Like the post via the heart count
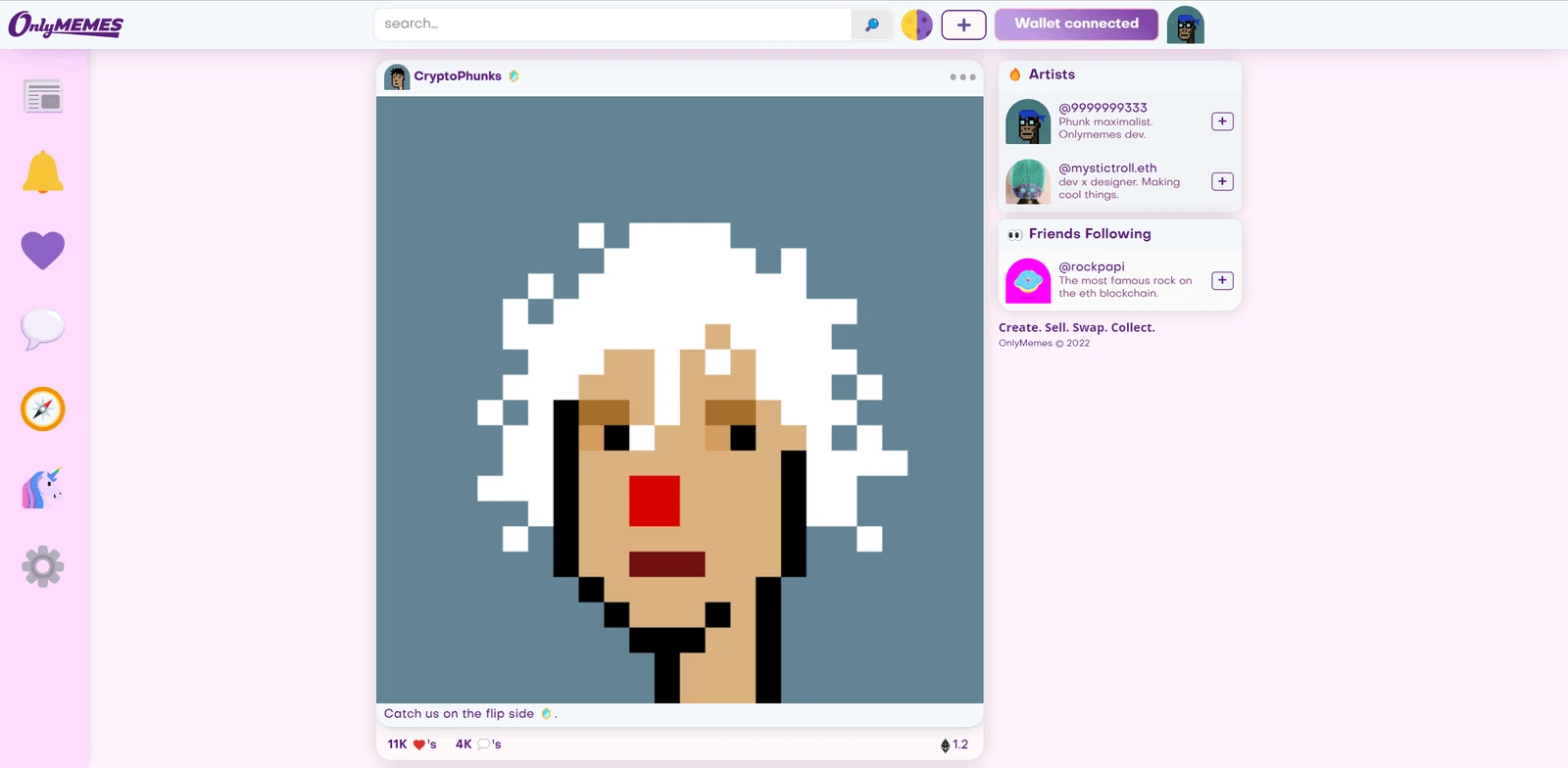The height and width of the screenshot is (768, 1568). [x=418, y=744]
